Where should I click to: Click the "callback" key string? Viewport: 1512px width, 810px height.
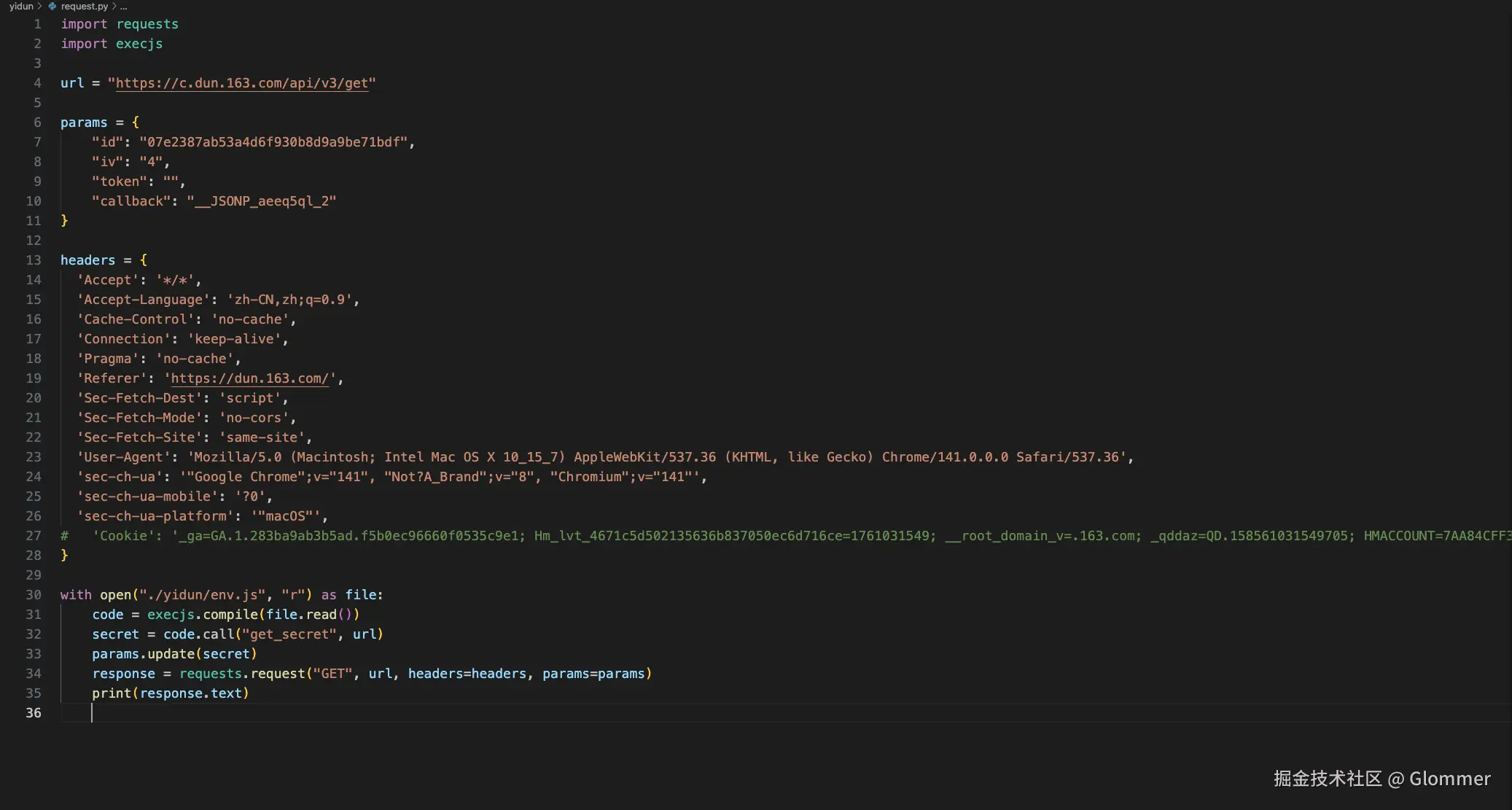131,201
